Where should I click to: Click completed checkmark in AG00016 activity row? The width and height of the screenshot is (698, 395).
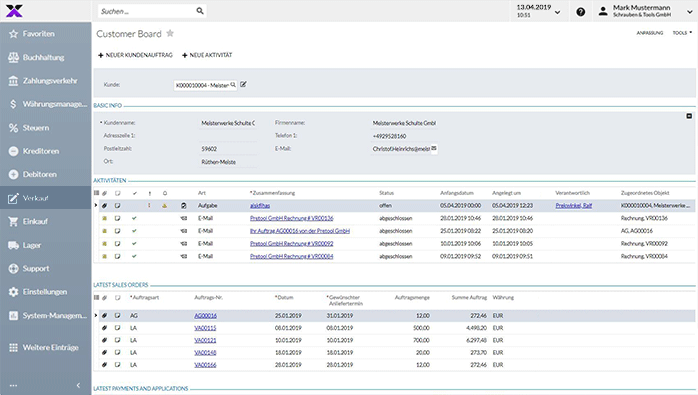click(x=134, y=231)
